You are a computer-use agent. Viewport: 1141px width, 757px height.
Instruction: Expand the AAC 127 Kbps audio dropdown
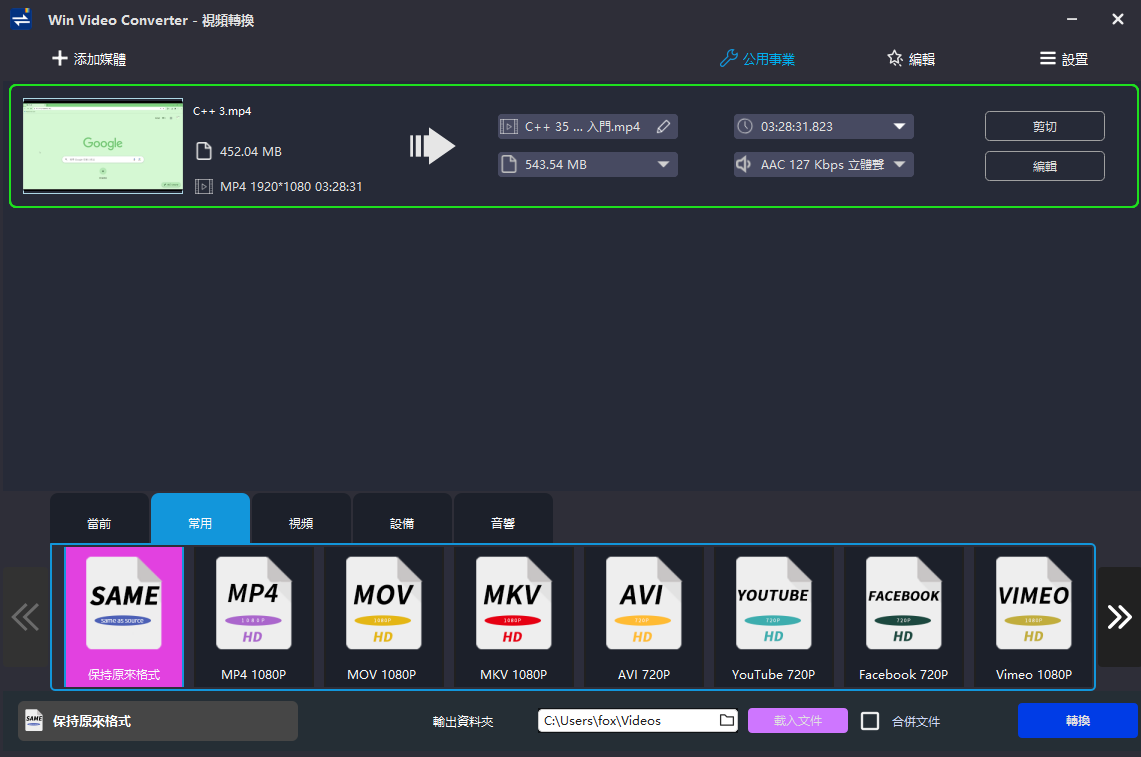pyautogui.click(x=898, y=164)
